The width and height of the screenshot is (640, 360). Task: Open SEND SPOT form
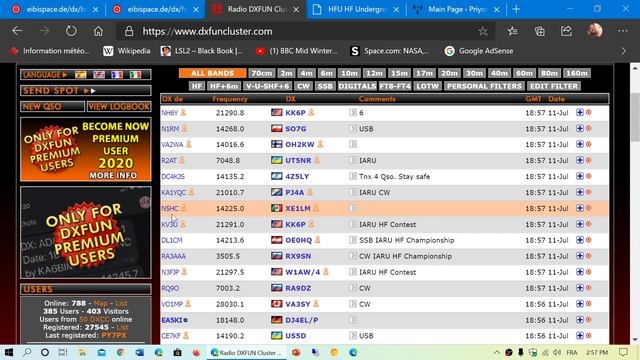tap(86, 91)
